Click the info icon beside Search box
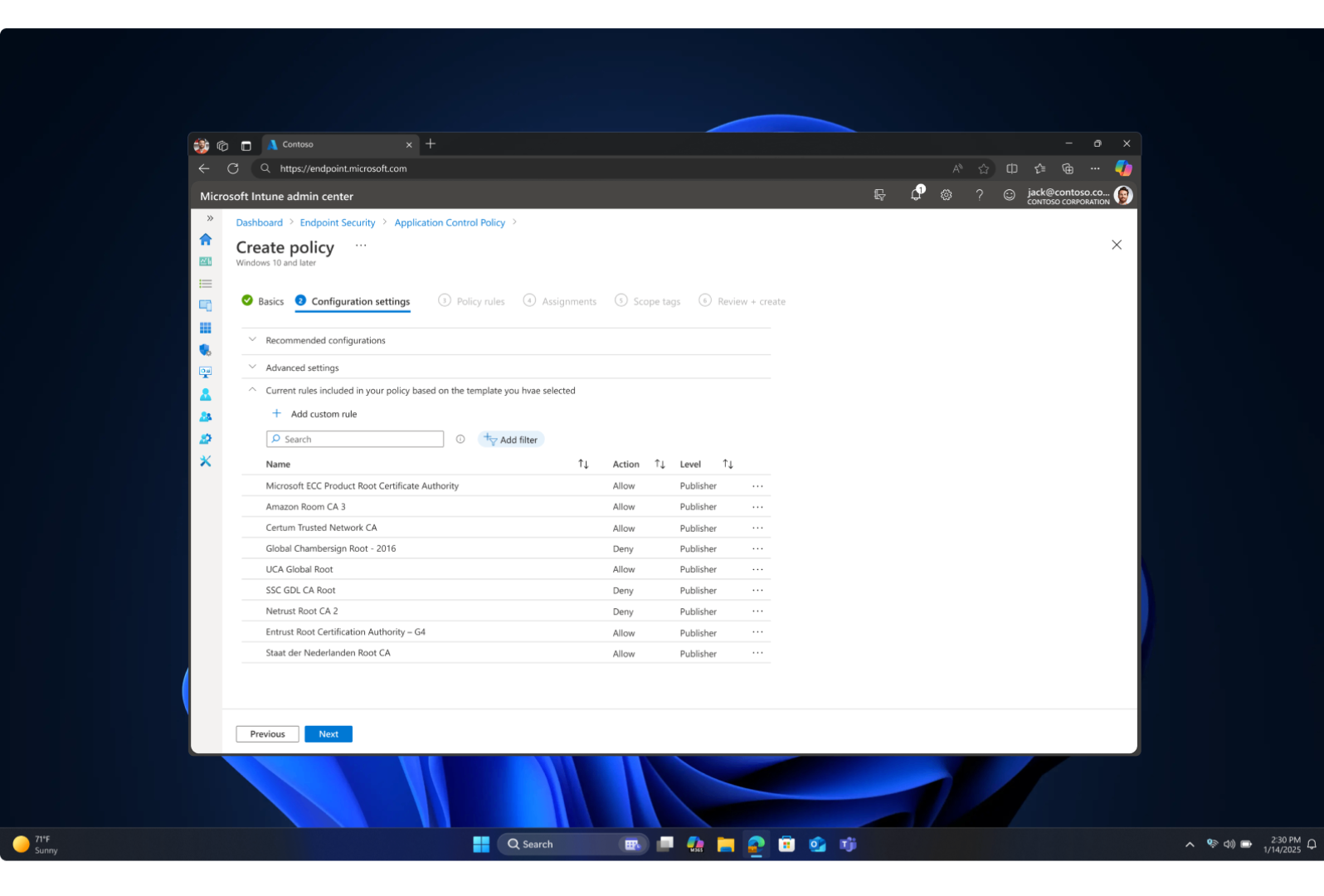 [x=460, y=440]
